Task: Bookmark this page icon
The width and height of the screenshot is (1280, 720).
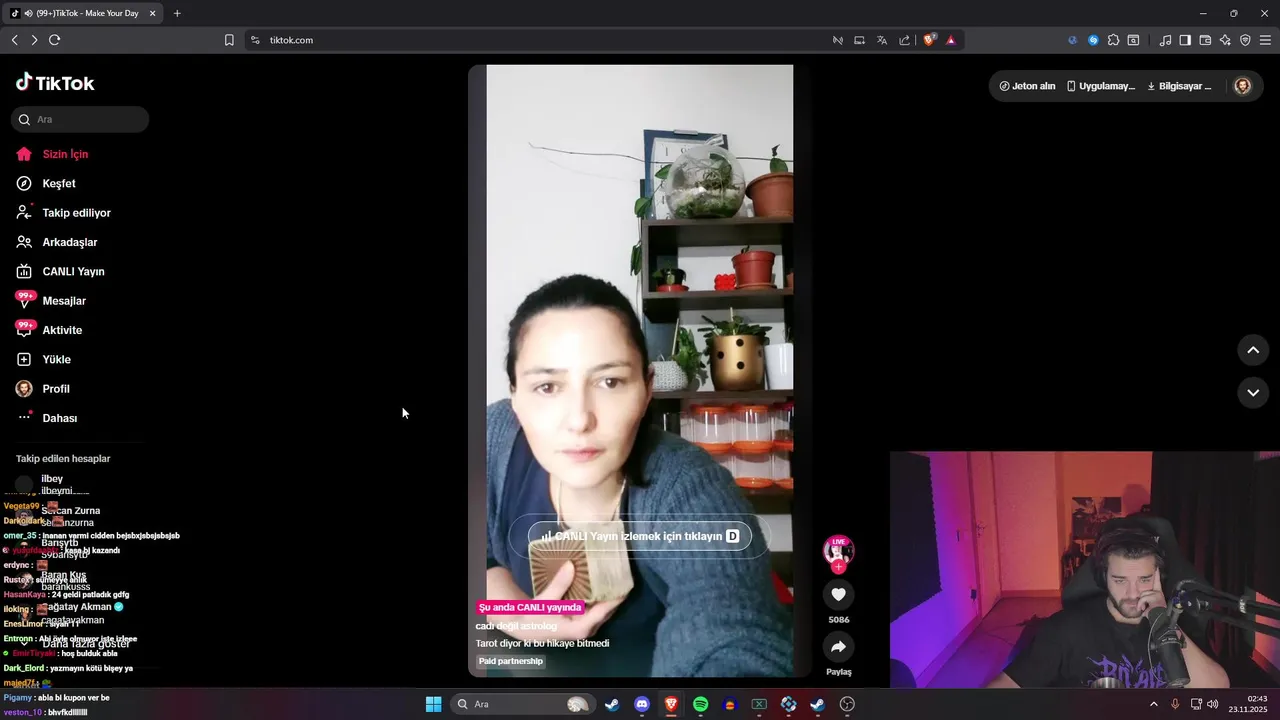Action: (x=229, y=40)
